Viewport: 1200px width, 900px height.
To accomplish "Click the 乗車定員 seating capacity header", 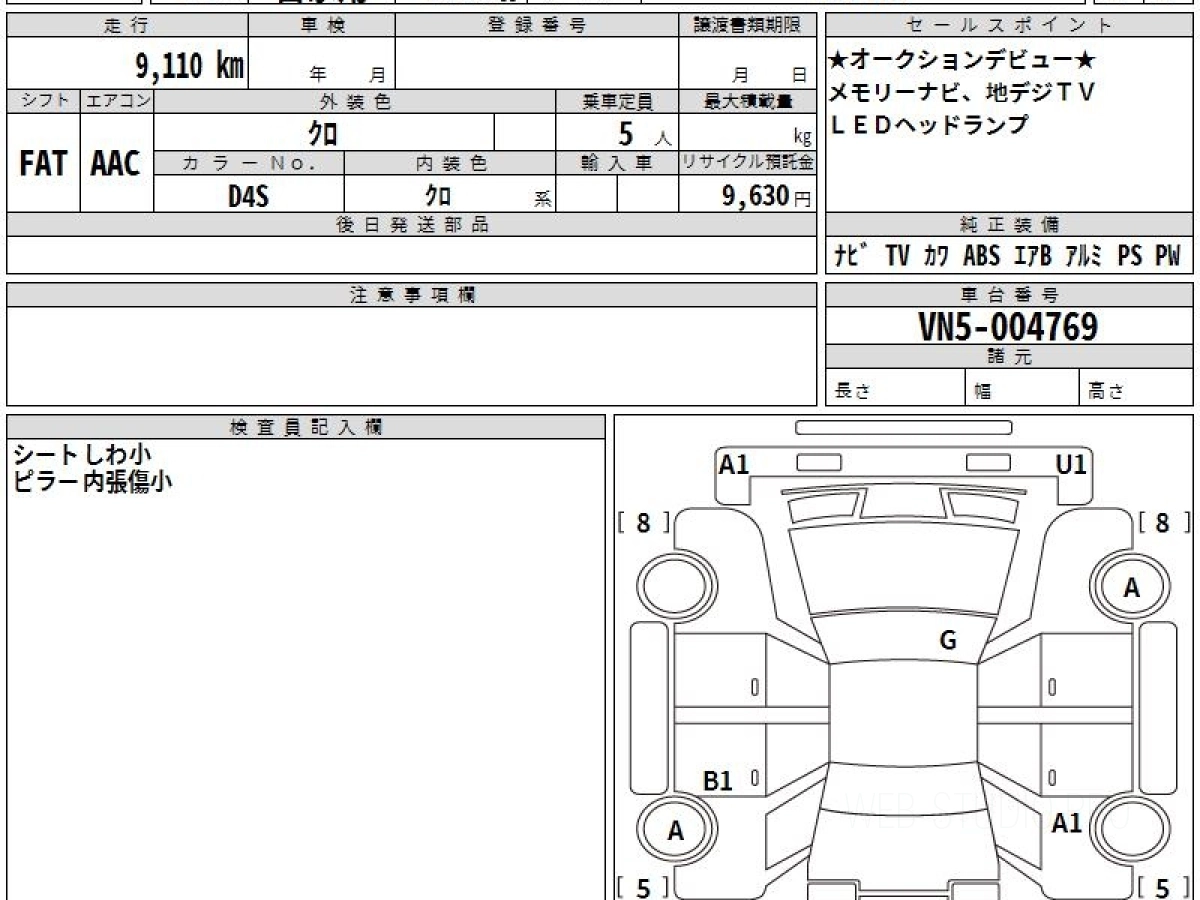I will tap(618, 101).
